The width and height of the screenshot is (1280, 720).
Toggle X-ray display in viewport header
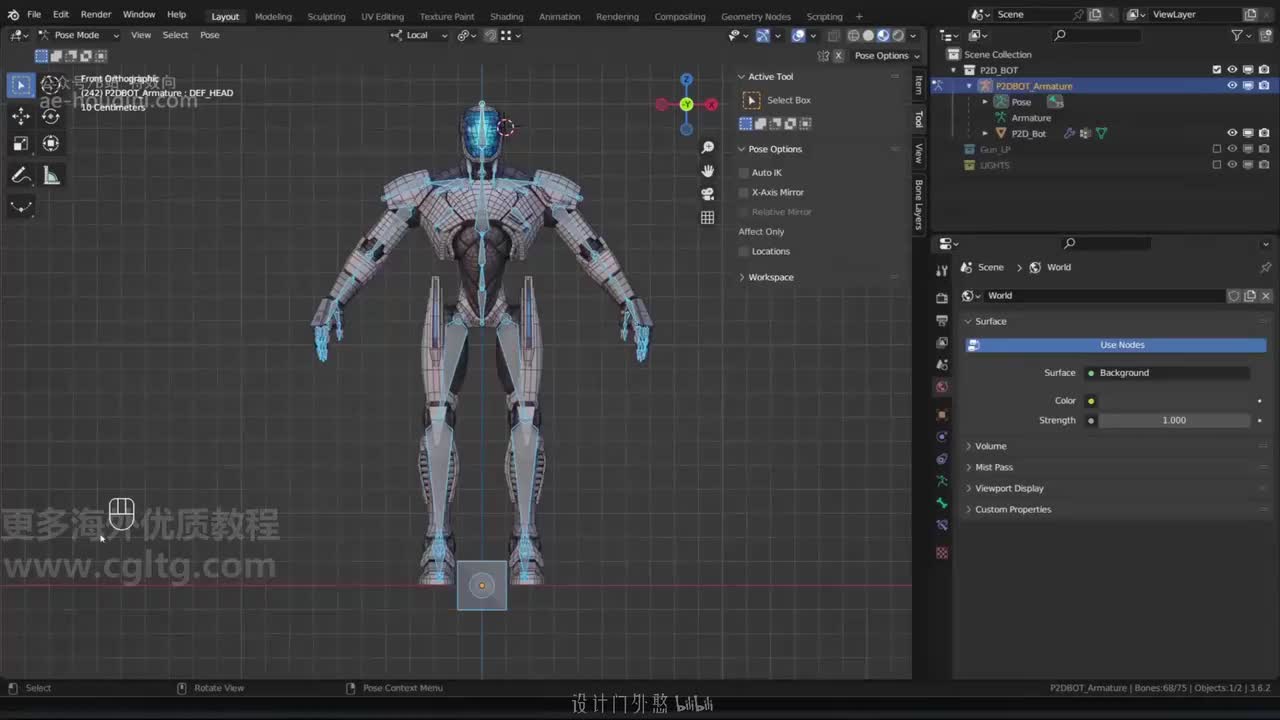click(834, 35)
